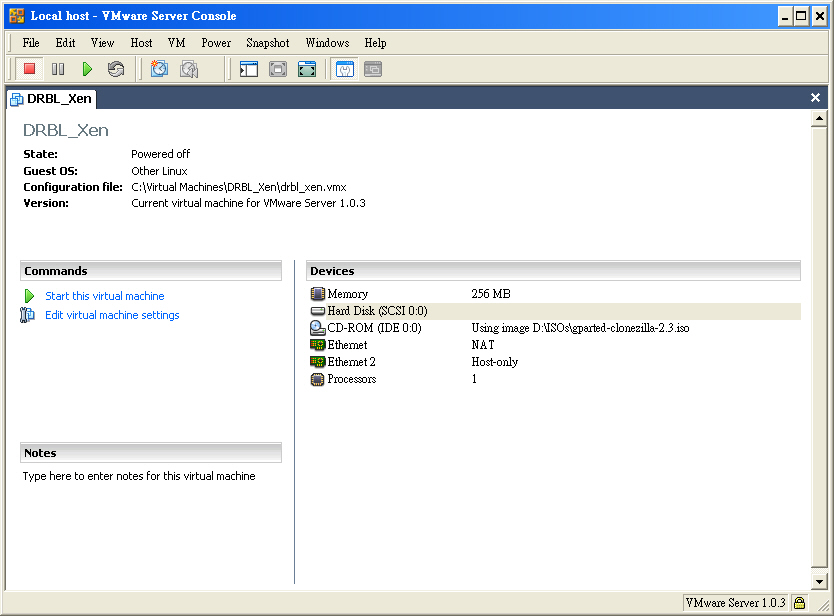Click the configuration file path text
This screenshot has height=616, width=834.
[239, 187]
